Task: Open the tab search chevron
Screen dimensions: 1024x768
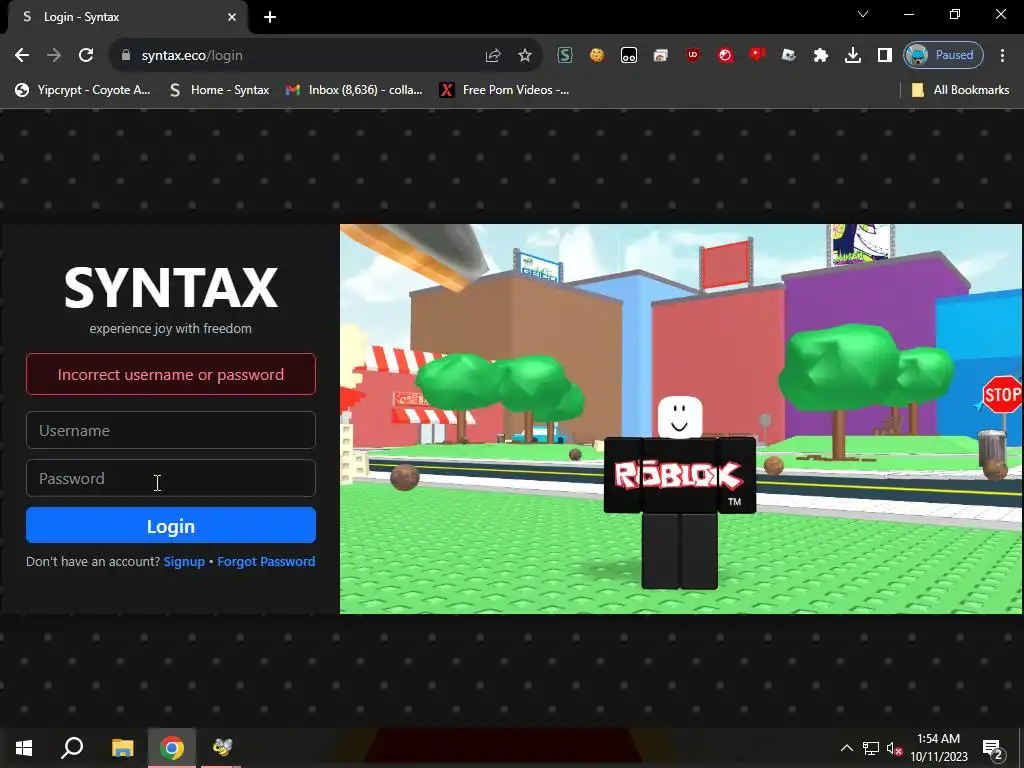Action: pyautogui.click(x=863, y=14)
